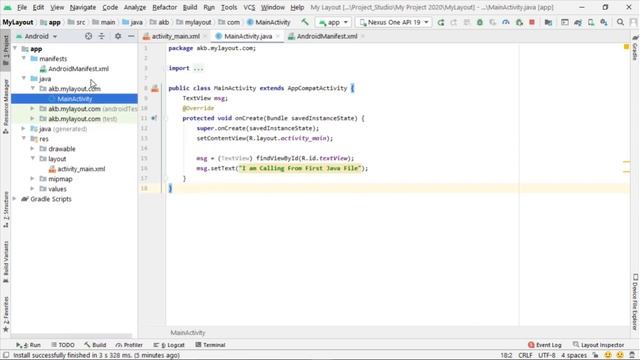Toggle the read-only lock icon in status bar

coord(596,355)
